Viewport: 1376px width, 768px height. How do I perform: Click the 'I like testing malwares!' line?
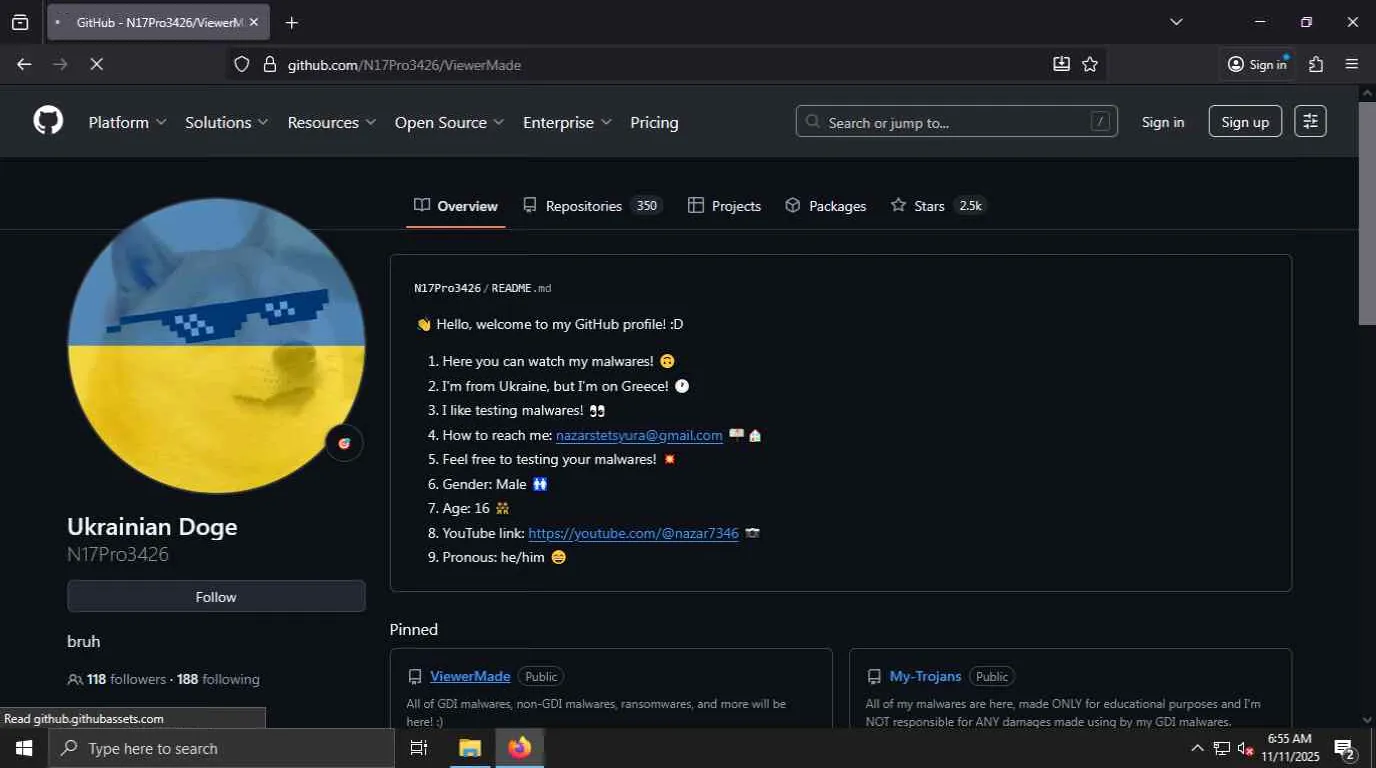523,410
